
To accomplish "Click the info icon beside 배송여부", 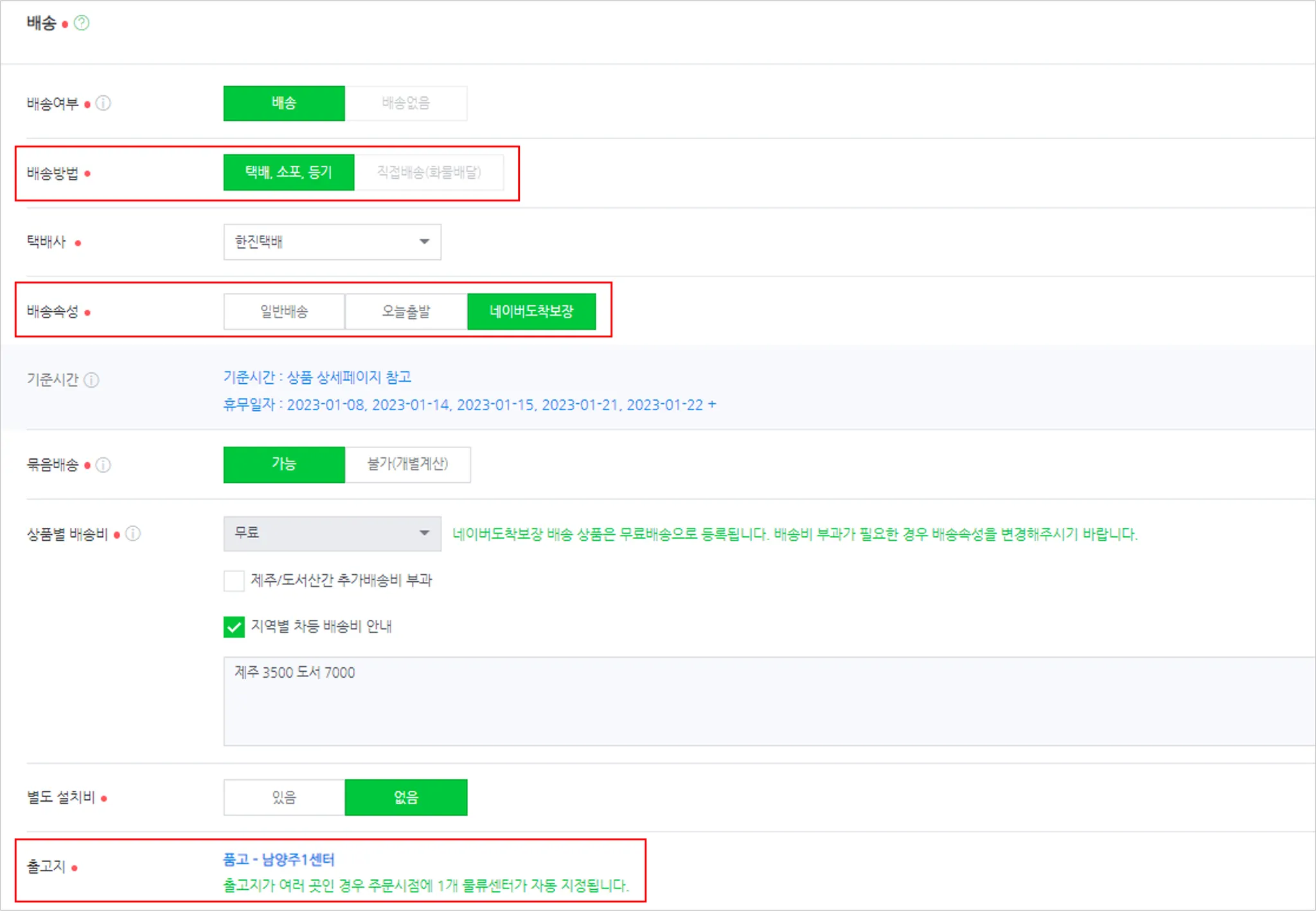I will (x=103, y=103).
